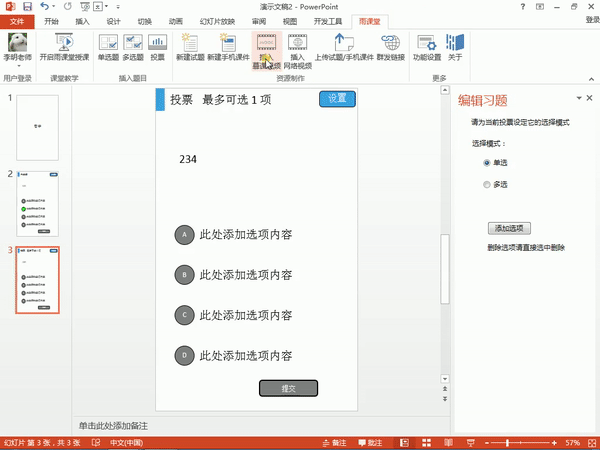This screenshot has width=600, height=450.
Task: Click the Save icon in quick access toolbar
Action: [x=27, y=7]
